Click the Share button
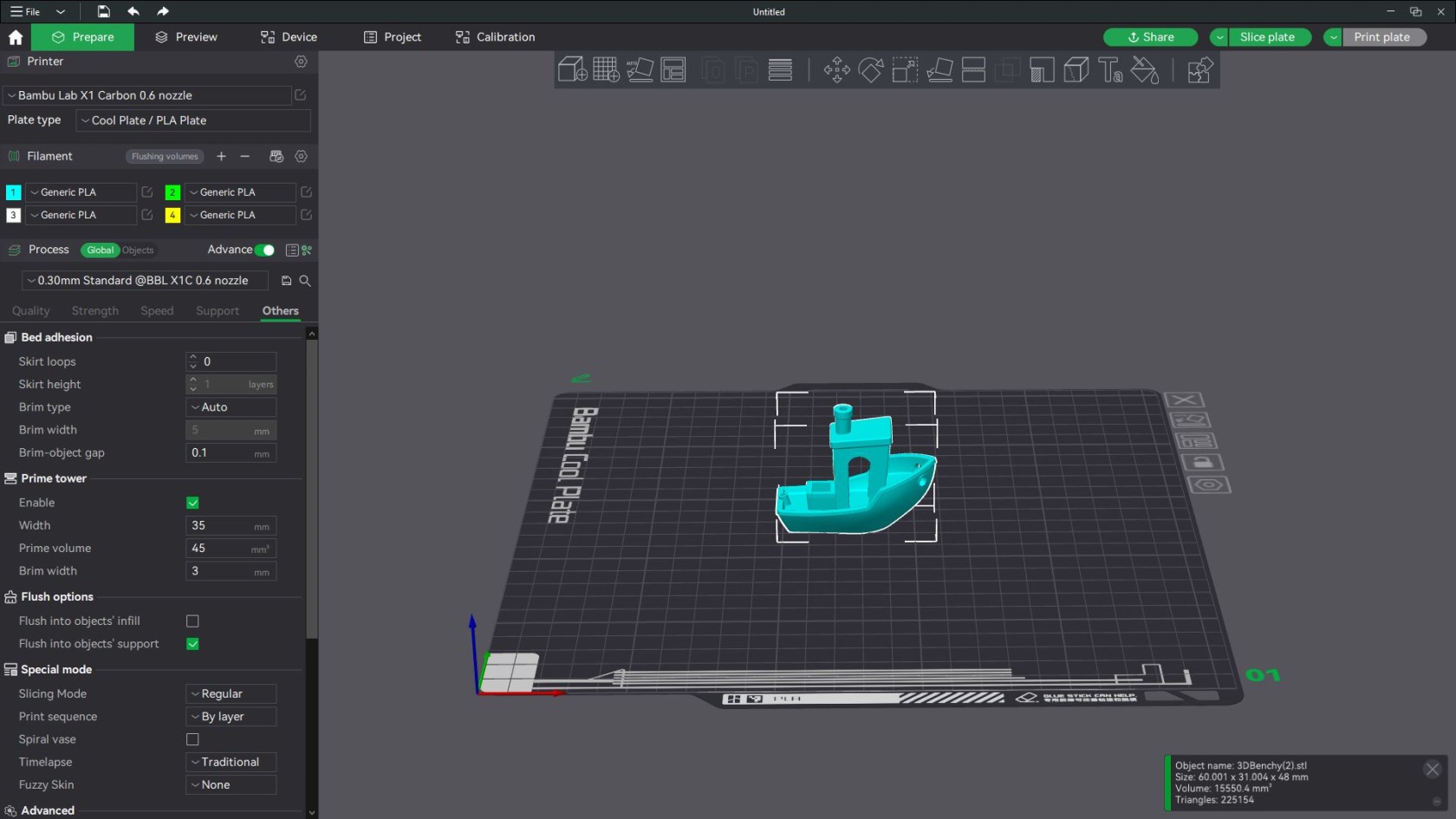The width and height of the screenshot is (1456, 819). coord(1151,37)
